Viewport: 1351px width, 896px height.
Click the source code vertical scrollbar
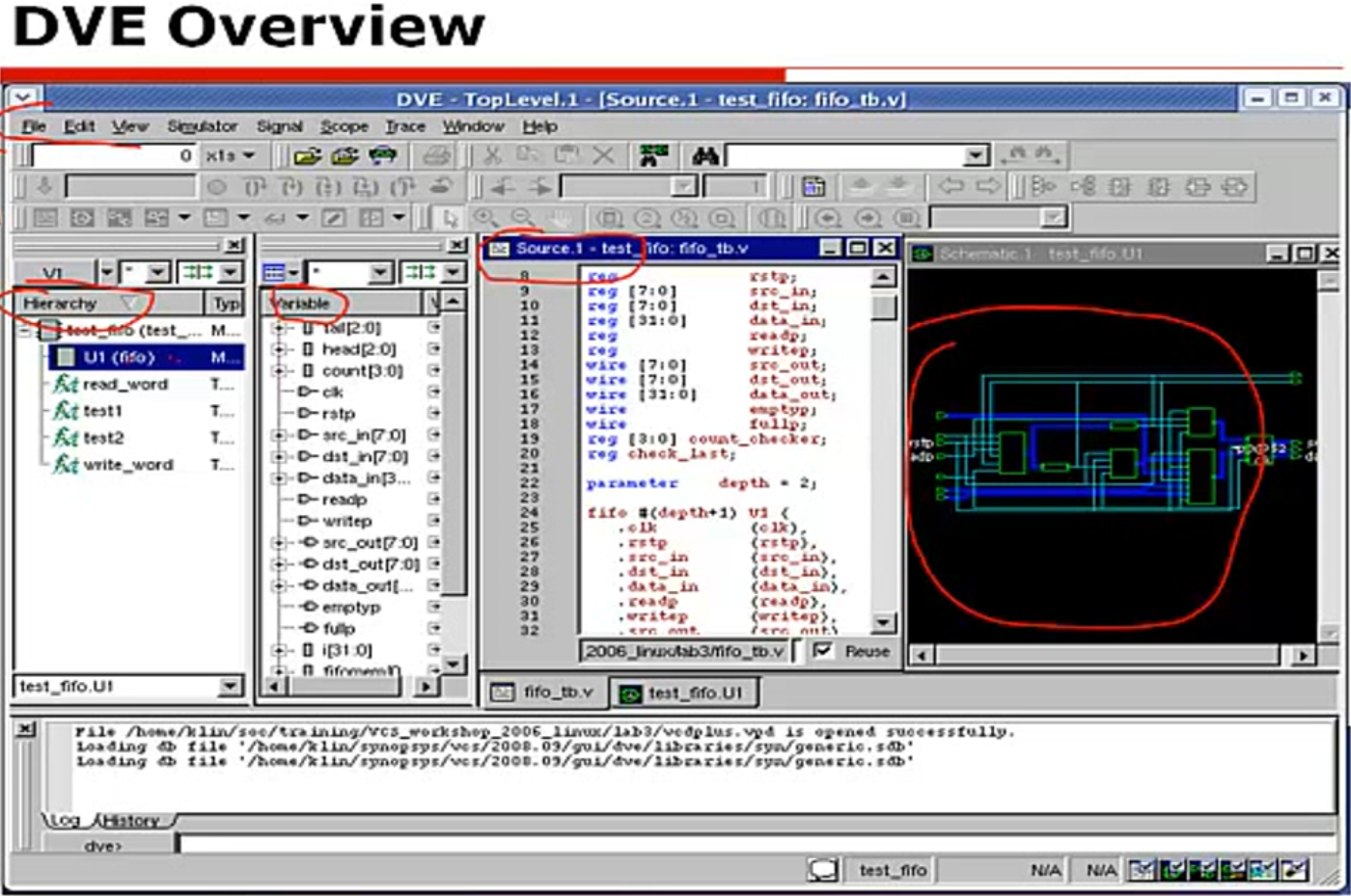[882, 450]
